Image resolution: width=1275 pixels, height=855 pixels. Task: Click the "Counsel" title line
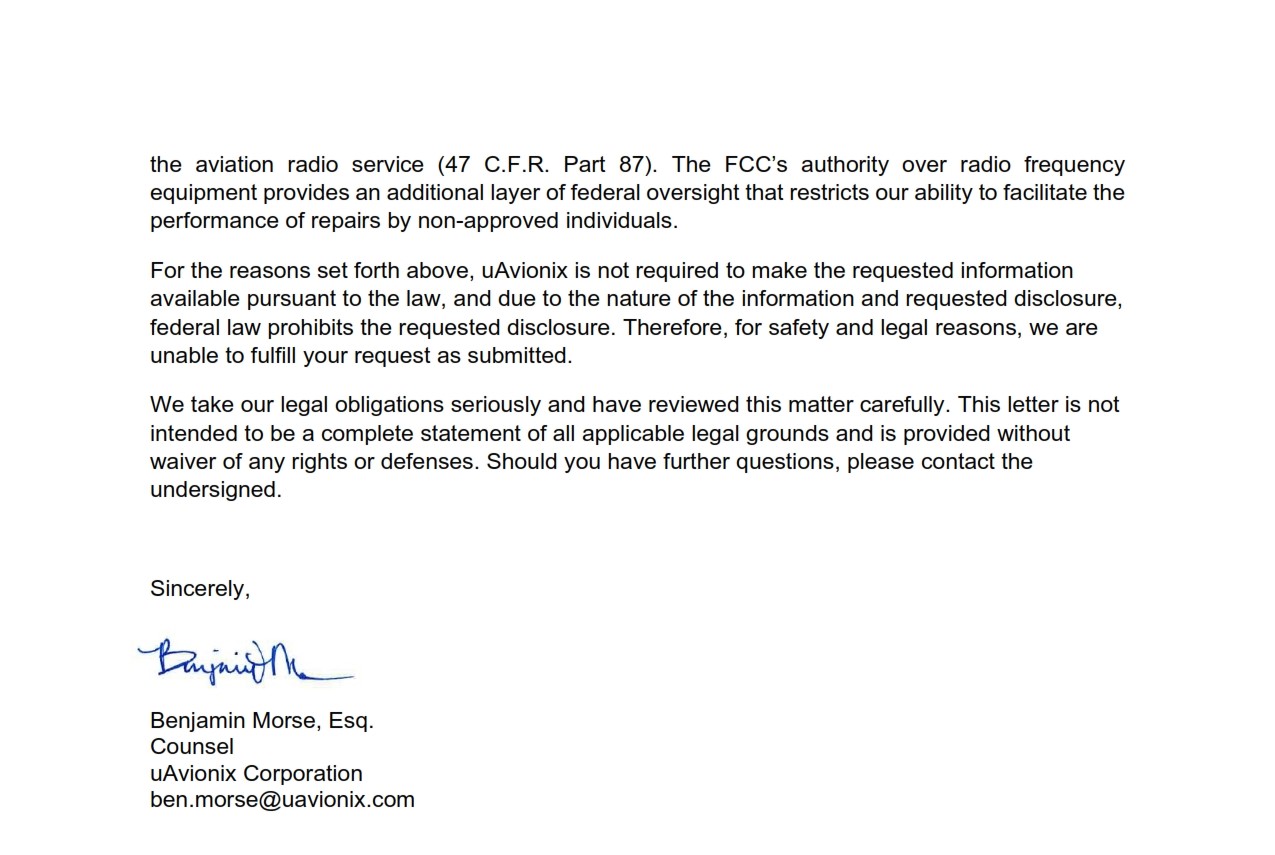pyautogui.click(x=192, y=747)
